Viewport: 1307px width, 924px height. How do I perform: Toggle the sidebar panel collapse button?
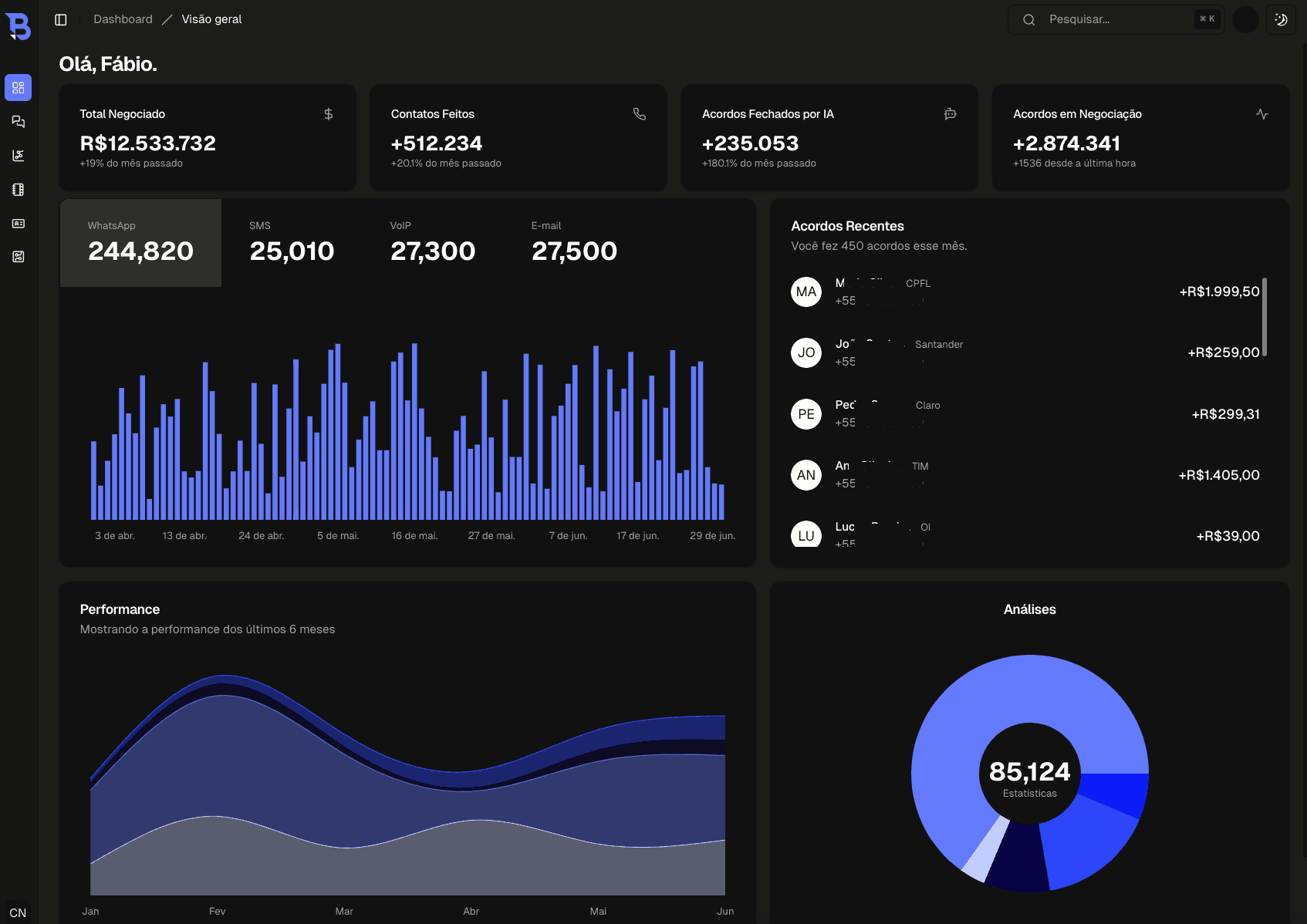61,19
